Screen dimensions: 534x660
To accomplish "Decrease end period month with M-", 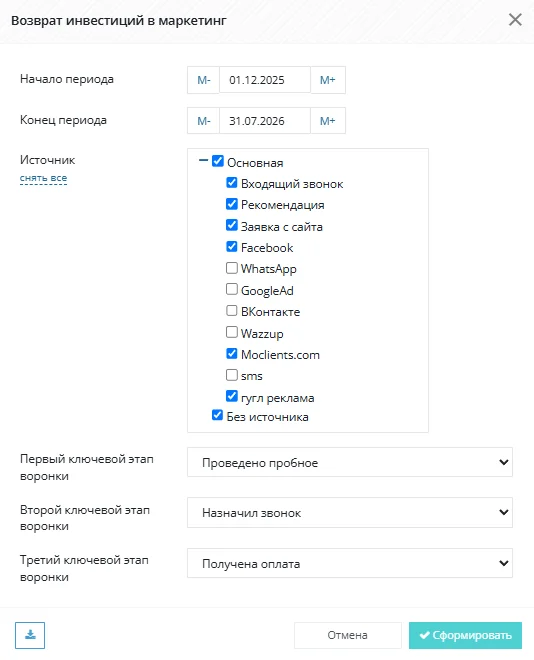I will [204, 121].
